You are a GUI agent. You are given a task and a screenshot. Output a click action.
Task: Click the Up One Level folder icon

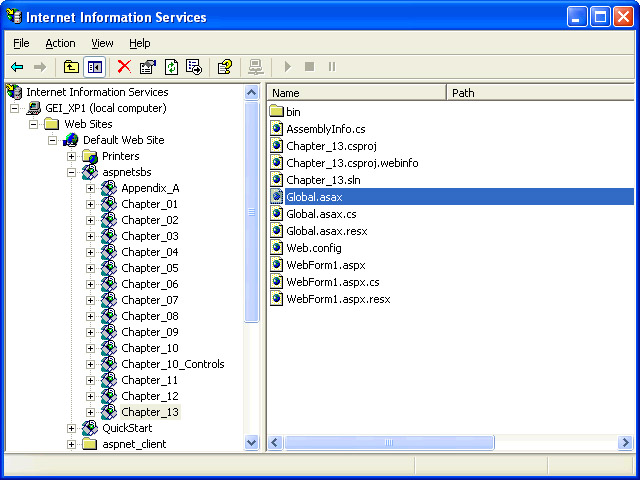coord(71,67)
